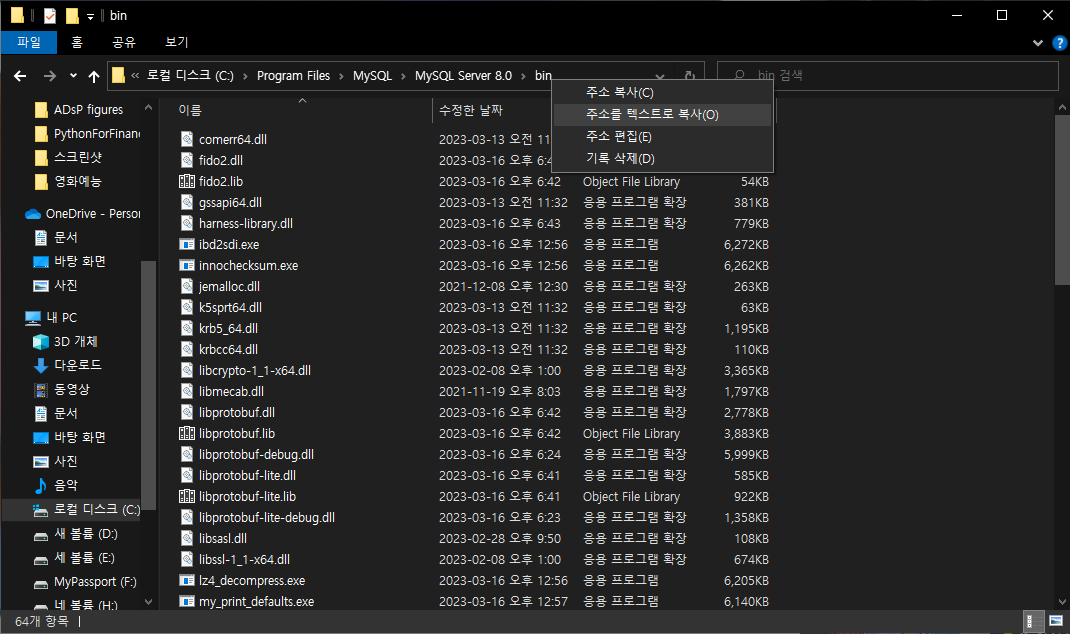
Task: Select the libprotobuf.lib library icon
Action: click(186, 433)
